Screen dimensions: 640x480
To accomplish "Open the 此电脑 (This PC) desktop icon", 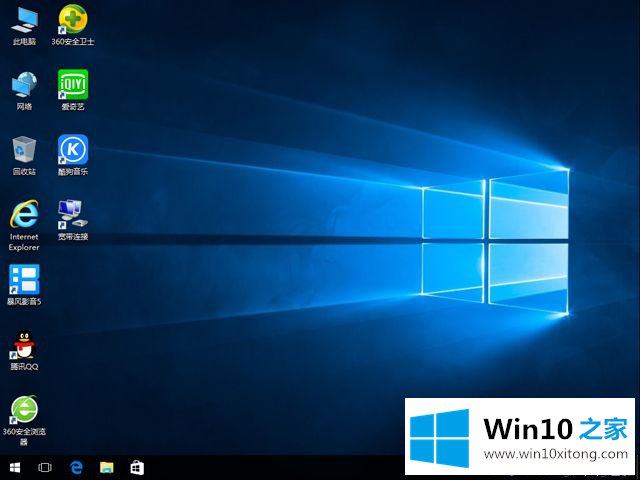I will (x=24, y=19).
